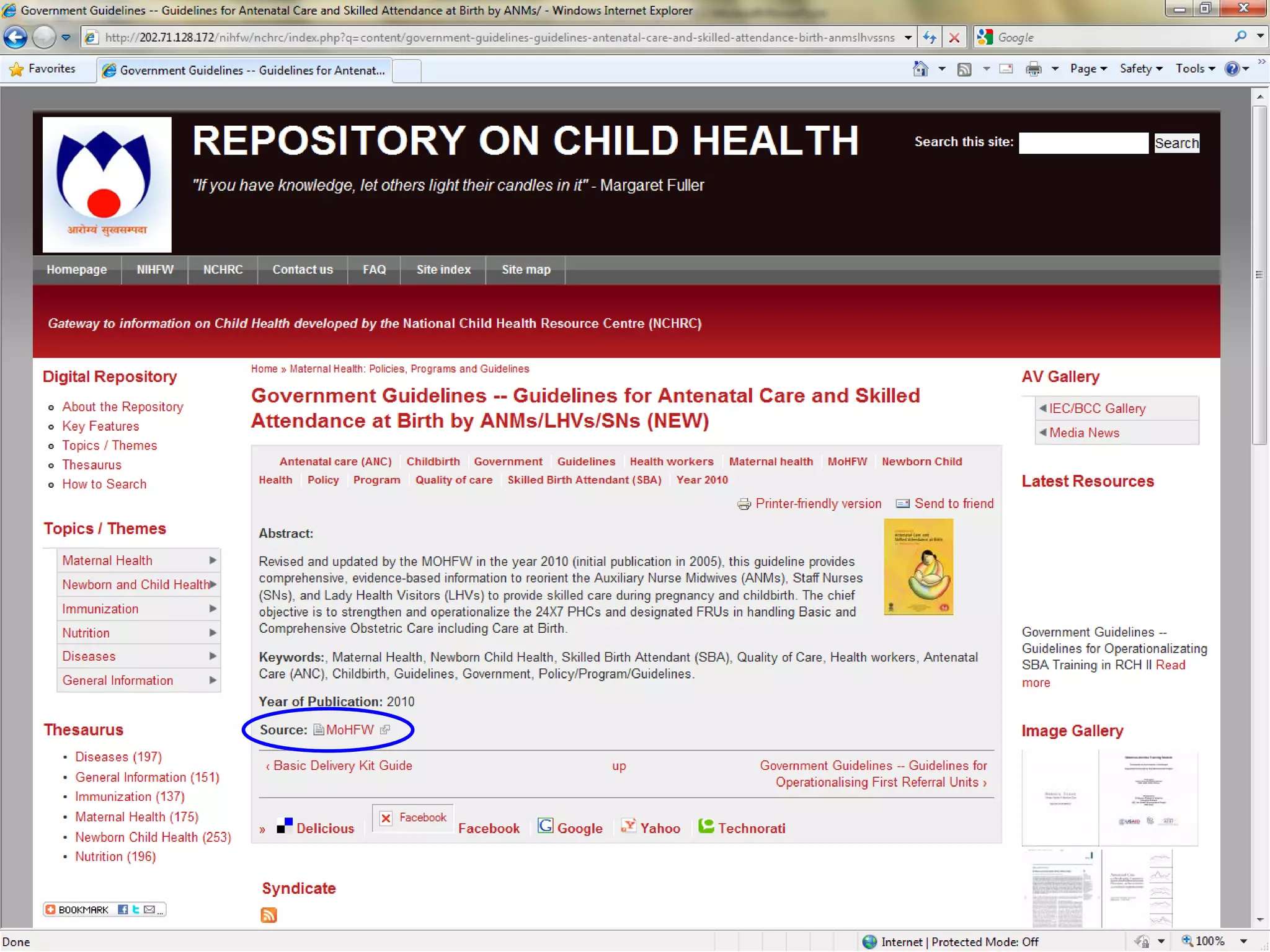Expand the Maternal Health topic arrow

(x=213, y=560)
